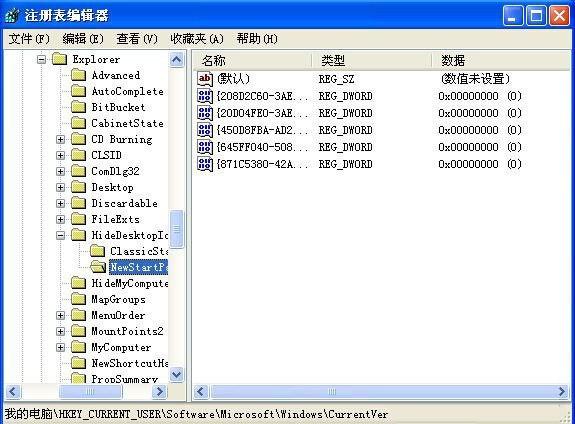
Task: Click the tree pane horizontal scroll thumb
Action: coord(90,392)
